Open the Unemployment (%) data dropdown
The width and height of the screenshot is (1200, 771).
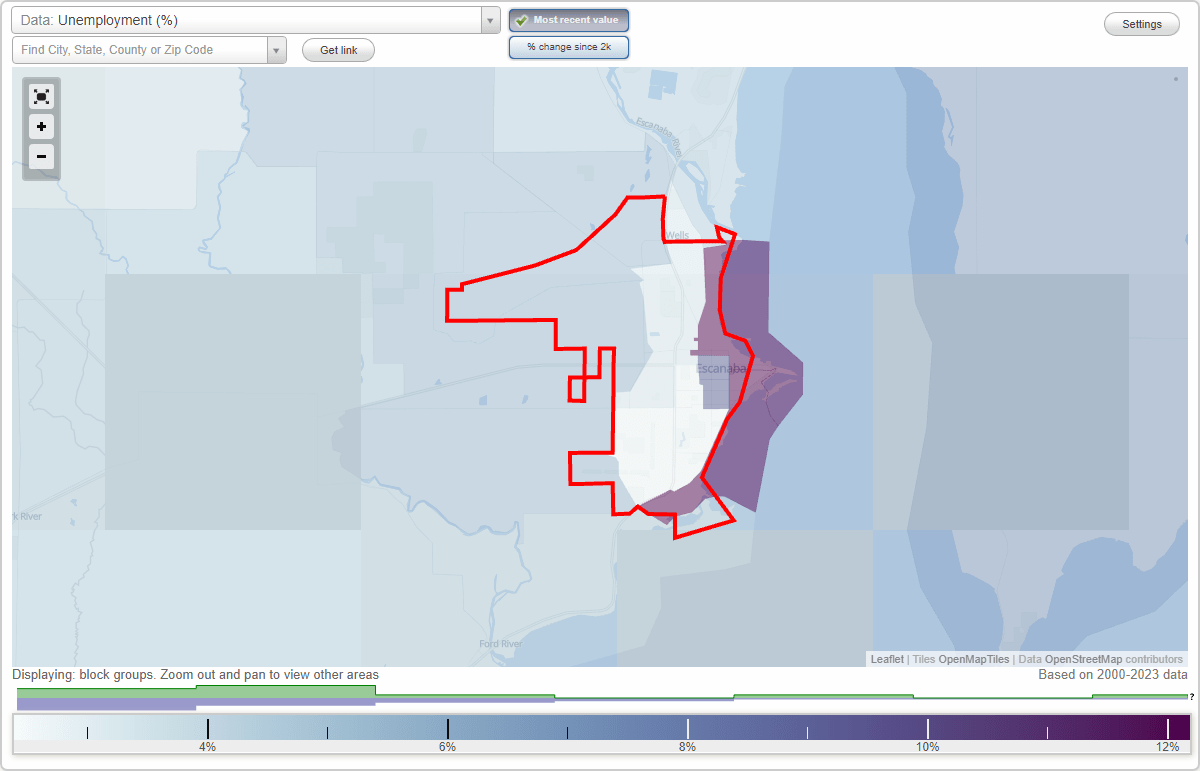(250, 19)
